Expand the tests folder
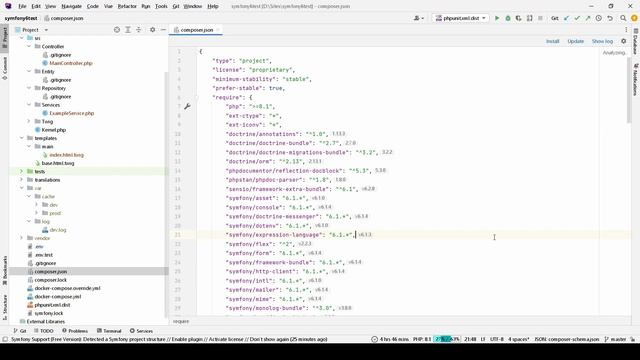Screen dimensions: 640x360 (22, 171)
